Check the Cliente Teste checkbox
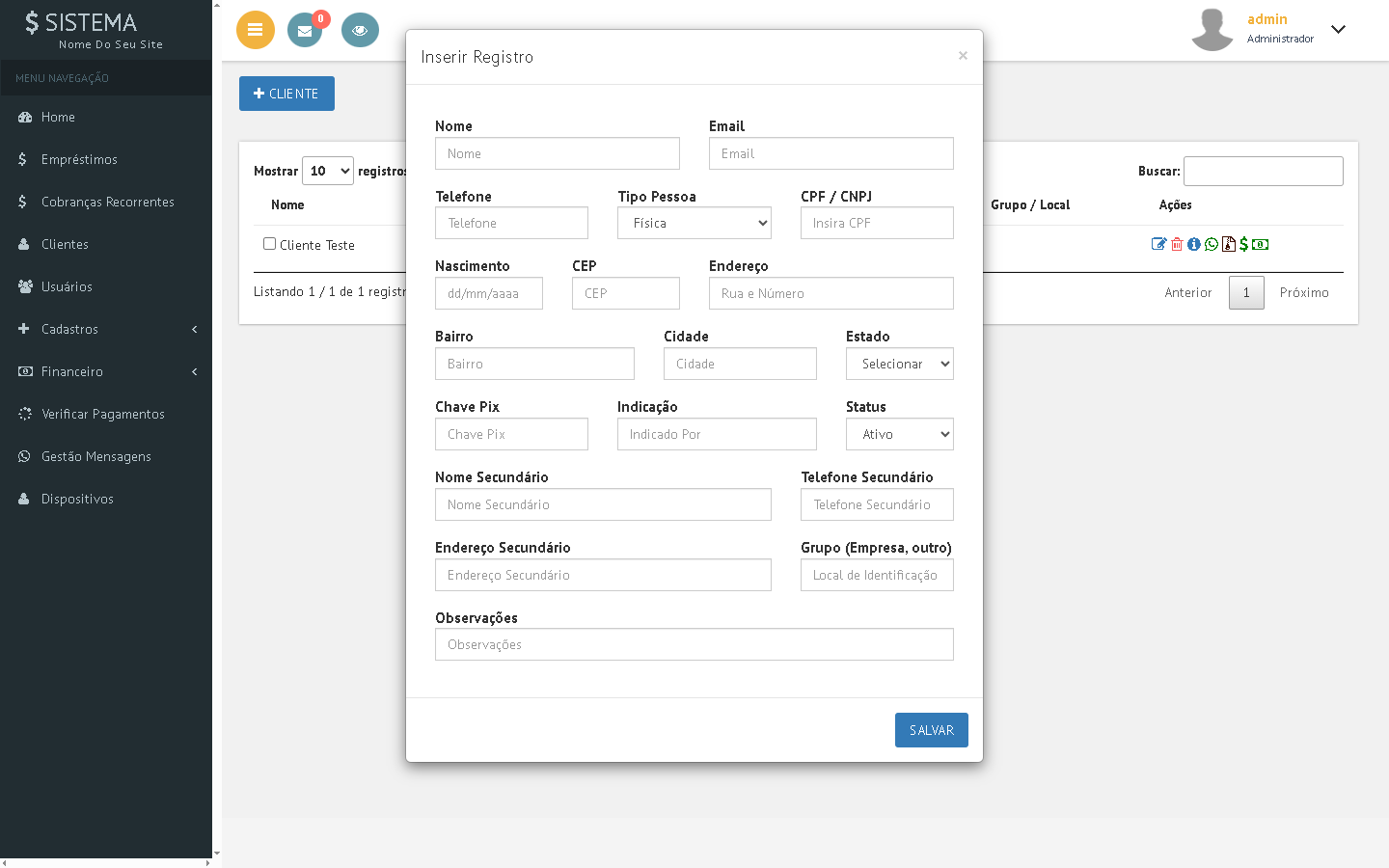This screenshot has height=868, width=1389. [x=270, y=244]
